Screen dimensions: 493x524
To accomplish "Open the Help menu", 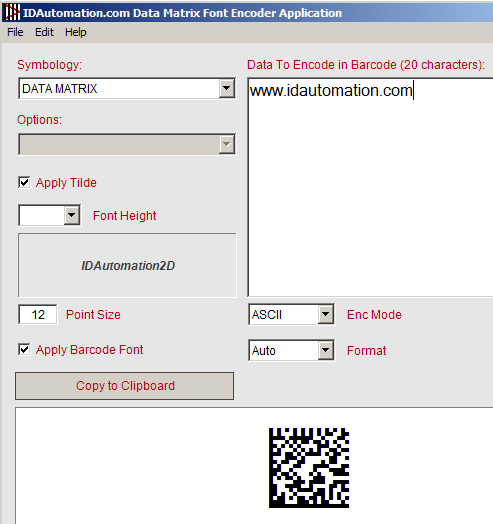I will click(x=76, y=32).
